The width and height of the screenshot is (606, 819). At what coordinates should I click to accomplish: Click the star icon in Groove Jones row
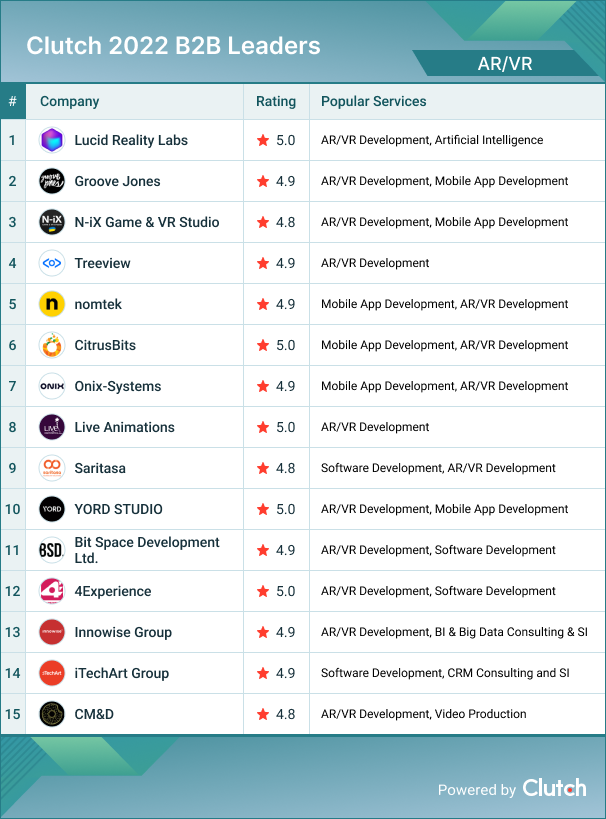(x=263, y=181)
